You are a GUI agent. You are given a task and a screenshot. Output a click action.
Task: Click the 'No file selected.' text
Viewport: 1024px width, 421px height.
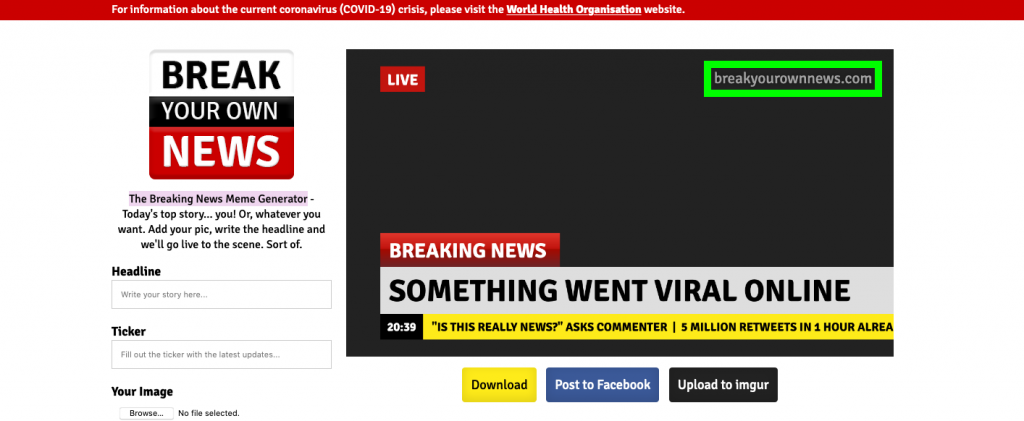[208, 413]
